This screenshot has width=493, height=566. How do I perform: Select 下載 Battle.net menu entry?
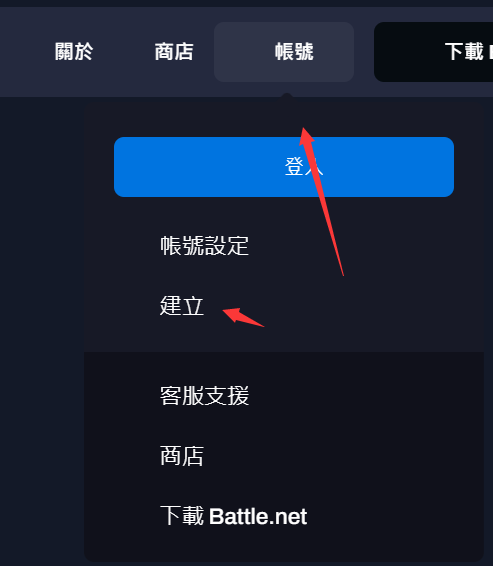coord(234,516)
